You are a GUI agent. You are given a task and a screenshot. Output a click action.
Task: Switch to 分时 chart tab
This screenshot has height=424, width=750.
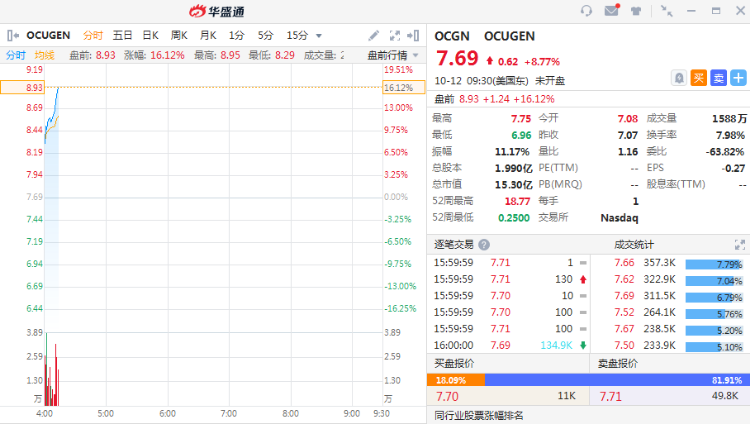pos(93,35)
